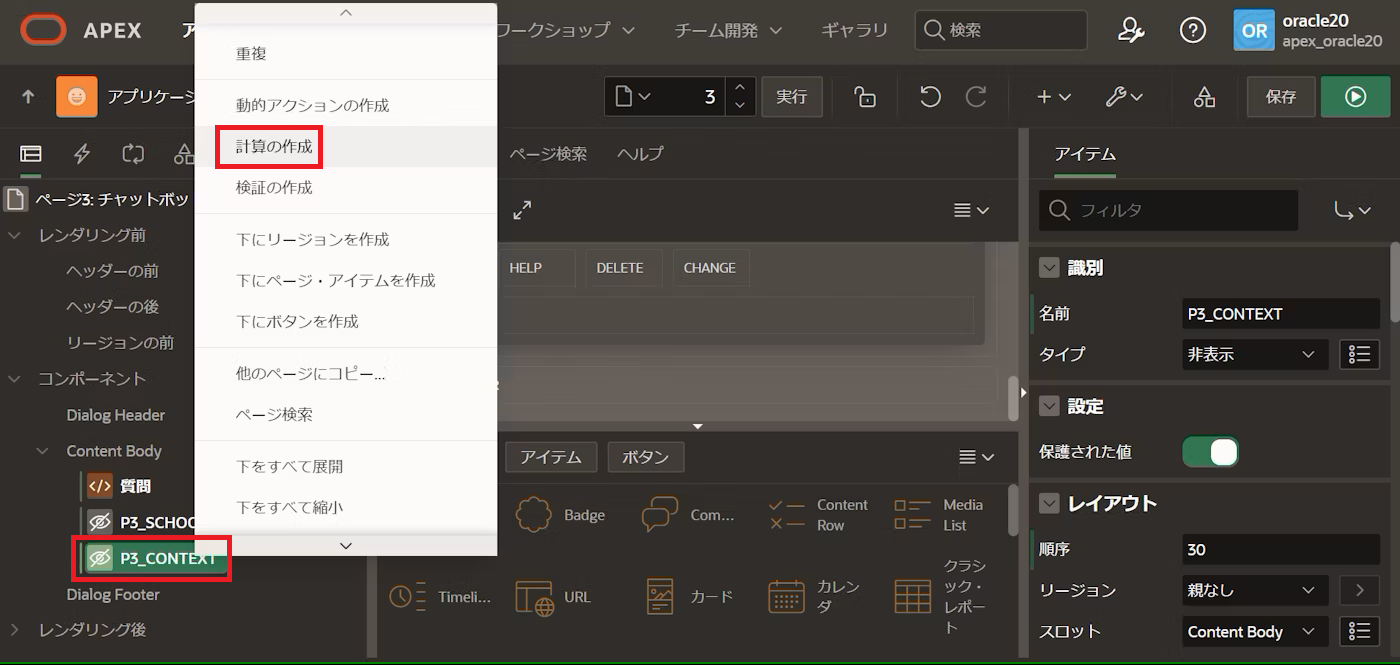Screen dimensions: 1400x665
Task: Open the utilities wrench menu
Action: 1124,97
